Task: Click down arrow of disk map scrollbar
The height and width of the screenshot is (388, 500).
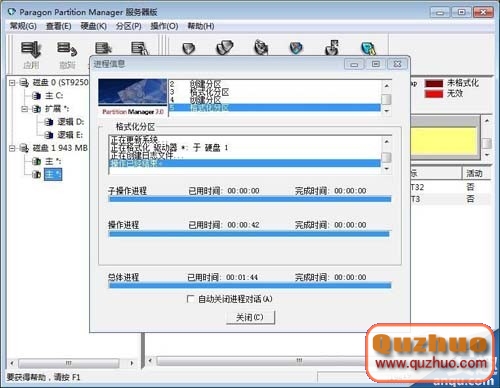Action: (x=487, y=155)
